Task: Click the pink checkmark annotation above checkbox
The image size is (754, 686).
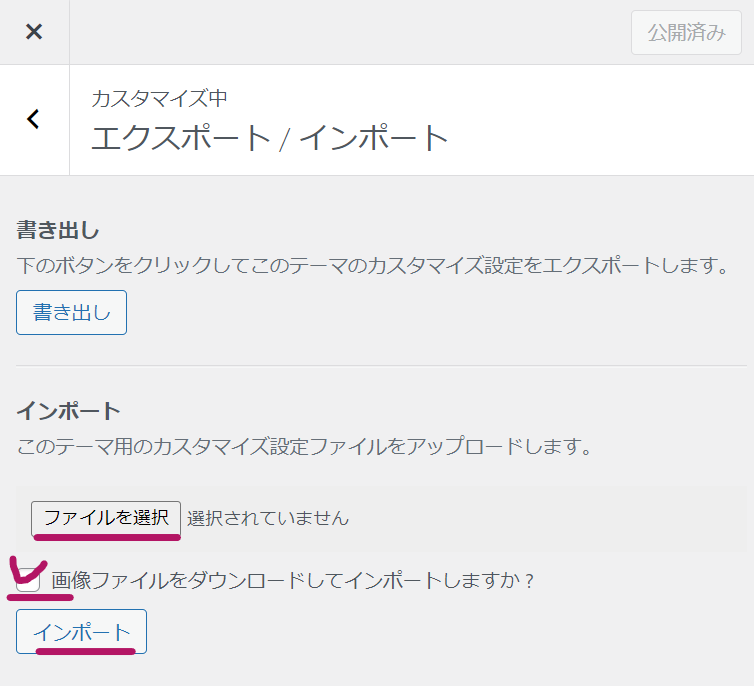Action: click(26, 572)
